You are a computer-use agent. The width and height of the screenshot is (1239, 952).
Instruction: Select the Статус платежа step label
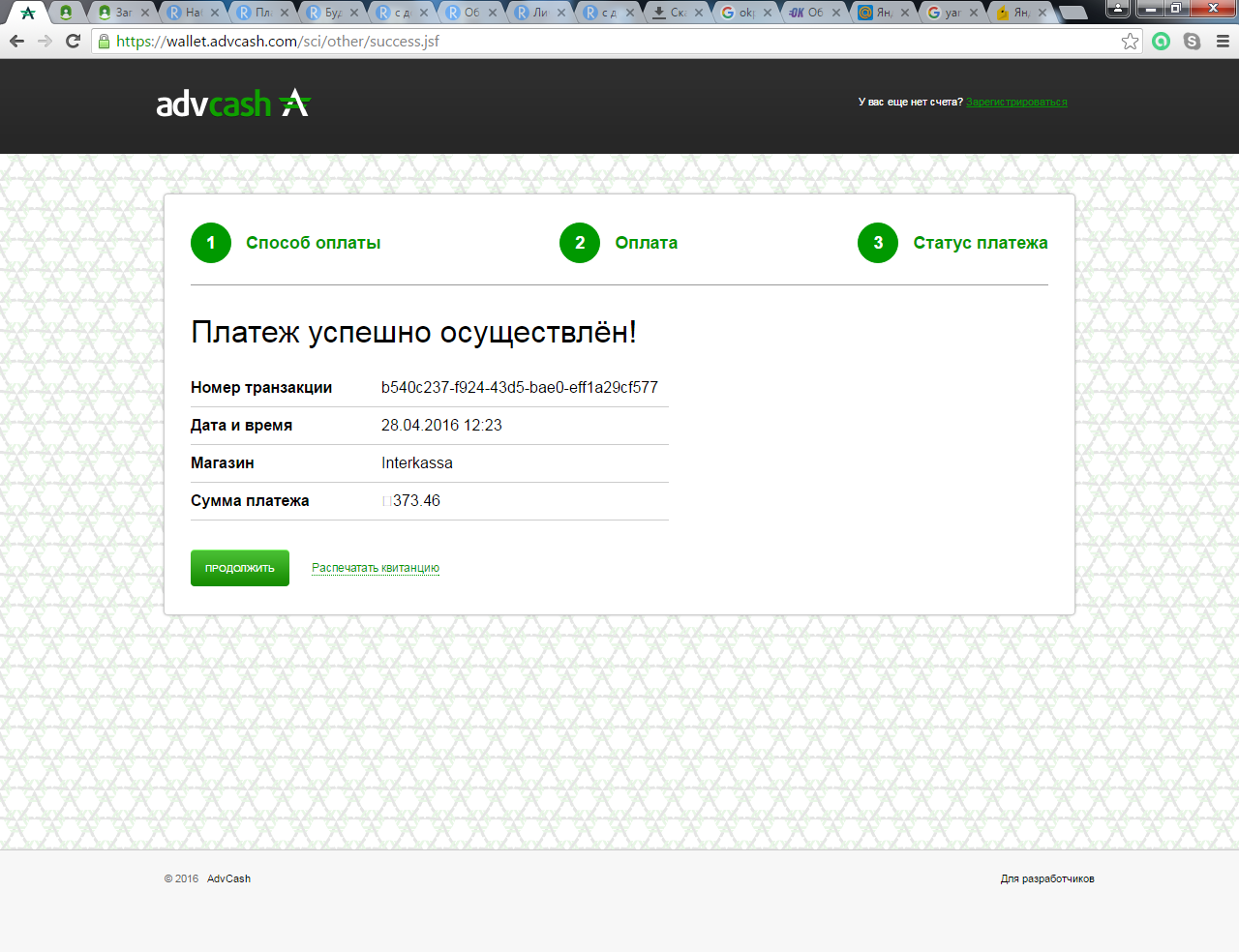981,243
